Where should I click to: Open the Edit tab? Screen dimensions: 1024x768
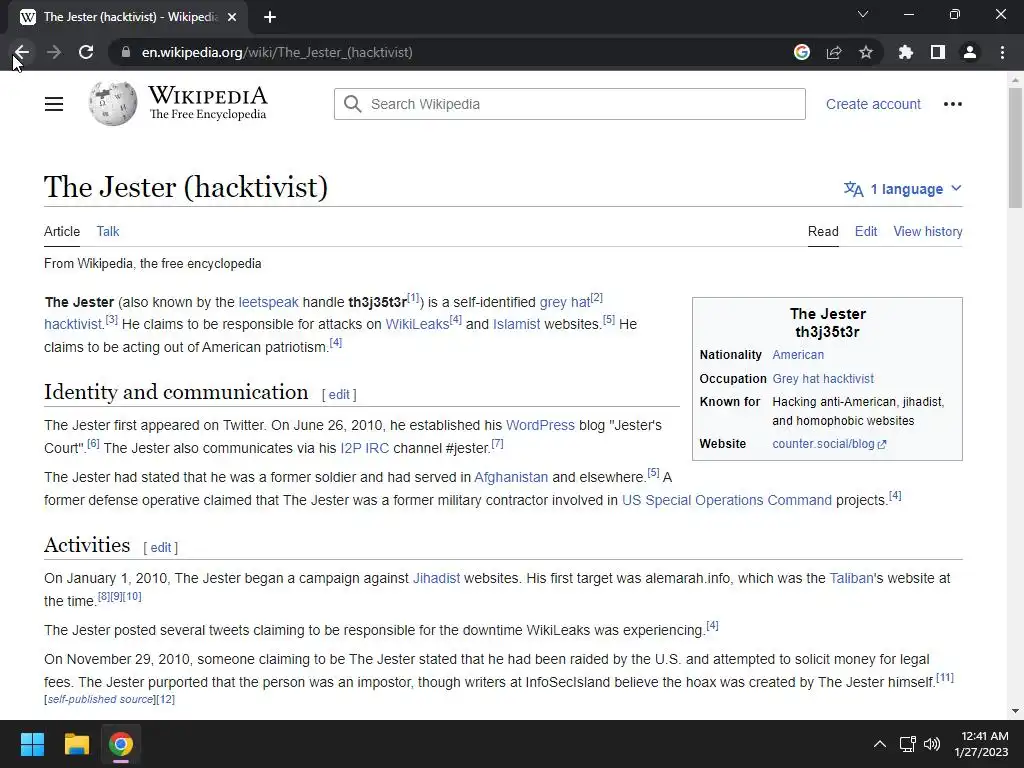(x=866, y=231)
